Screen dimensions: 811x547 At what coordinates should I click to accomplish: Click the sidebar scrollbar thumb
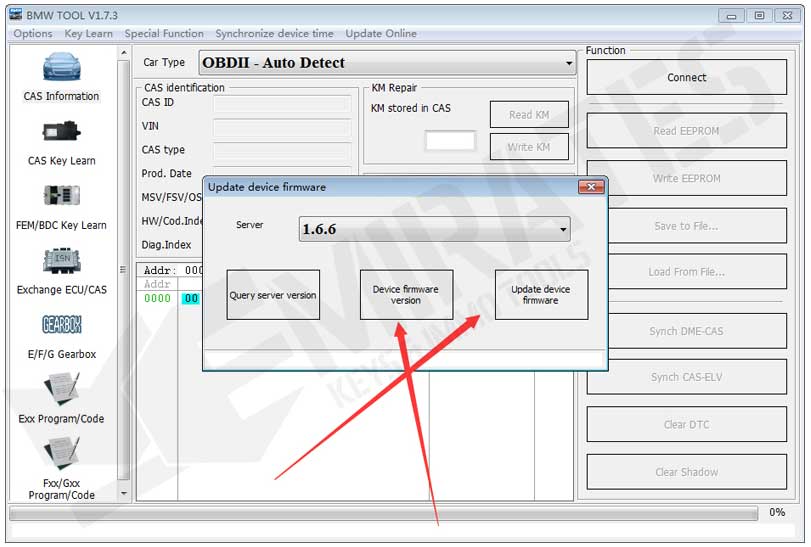(123, 270)
